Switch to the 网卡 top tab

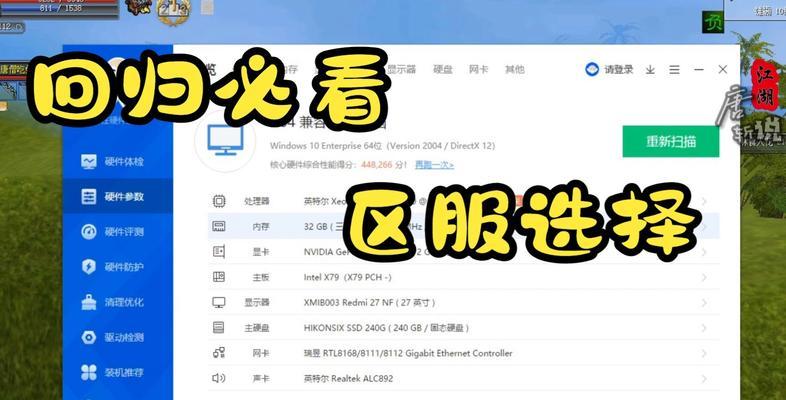click(x=478, y=69)
